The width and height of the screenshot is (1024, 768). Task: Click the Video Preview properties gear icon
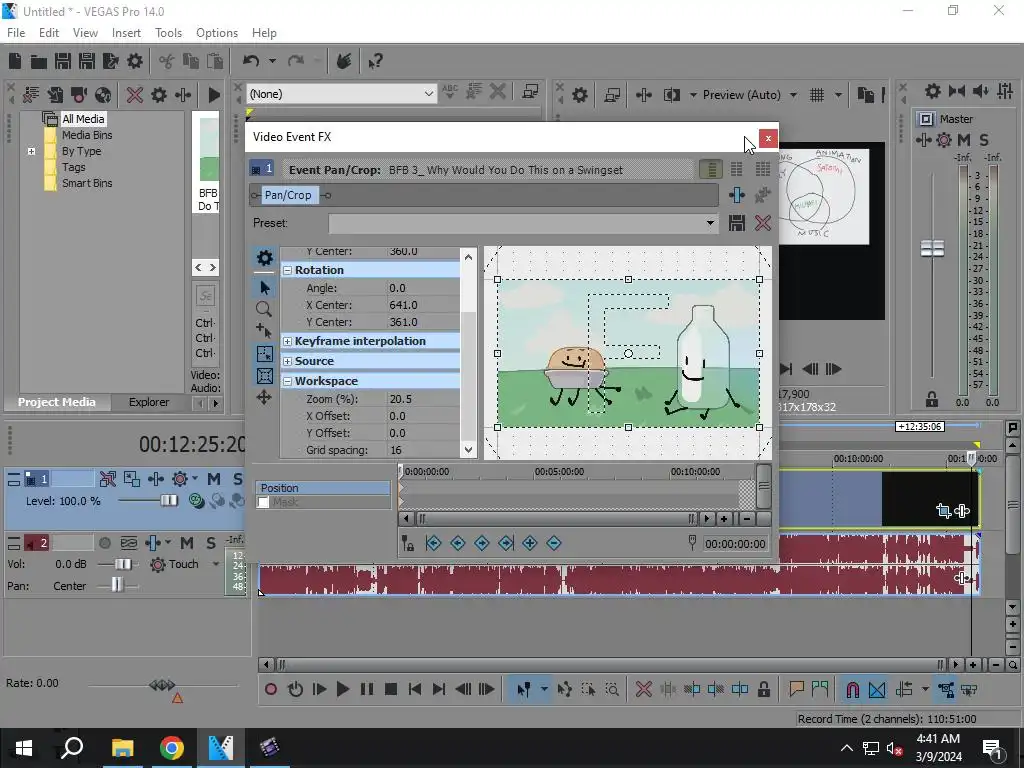580,95
